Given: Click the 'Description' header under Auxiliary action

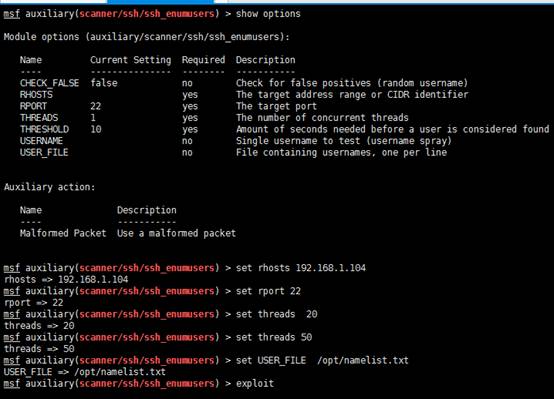Looking at the screenshot, I should pyautogui.click(x=147, y=210).
